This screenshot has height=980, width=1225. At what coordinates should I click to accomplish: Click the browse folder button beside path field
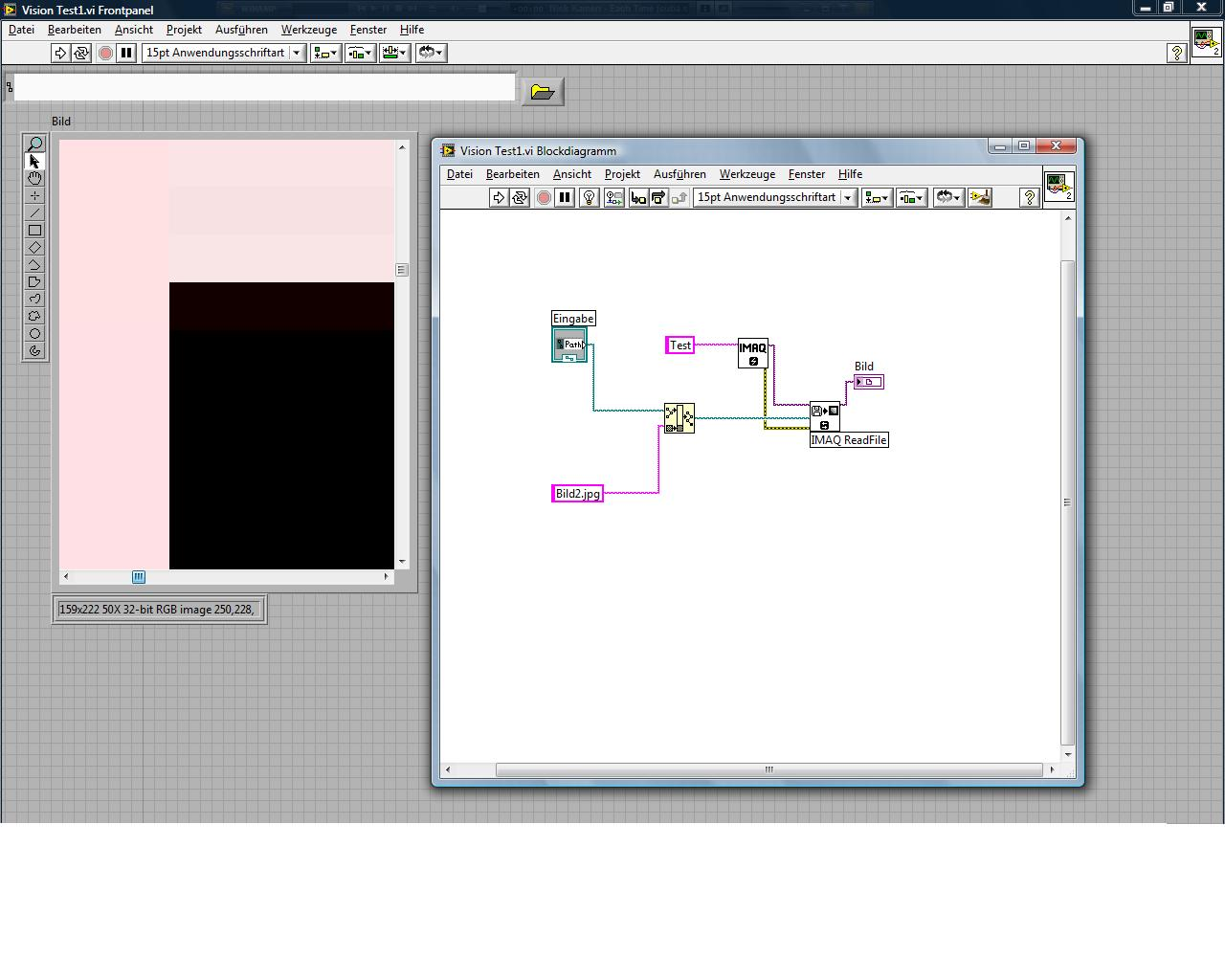[x=542, y=92]
